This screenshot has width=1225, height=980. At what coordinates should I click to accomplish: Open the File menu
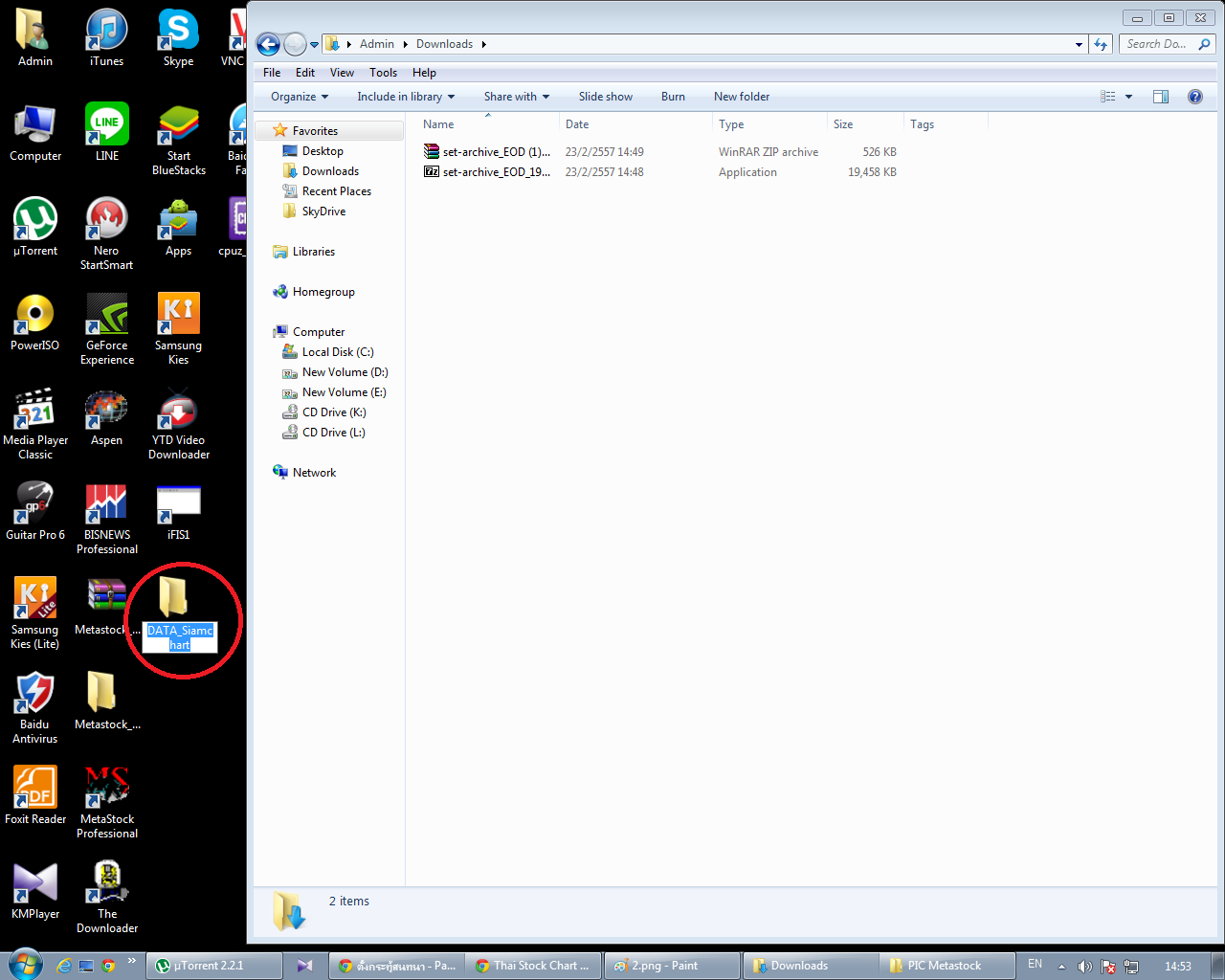[272, 73]
